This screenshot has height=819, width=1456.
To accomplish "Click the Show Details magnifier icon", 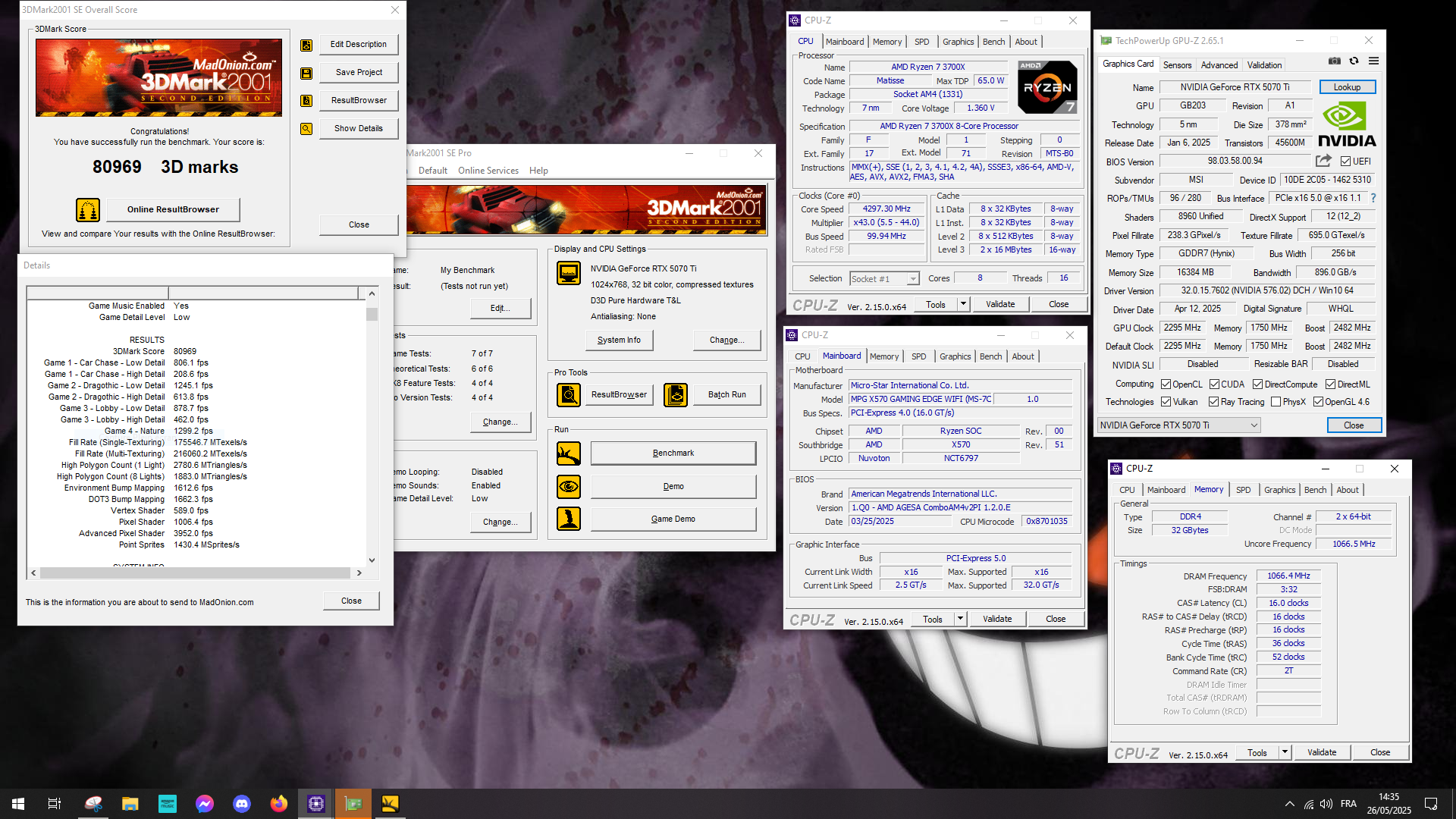I will 306,129.
